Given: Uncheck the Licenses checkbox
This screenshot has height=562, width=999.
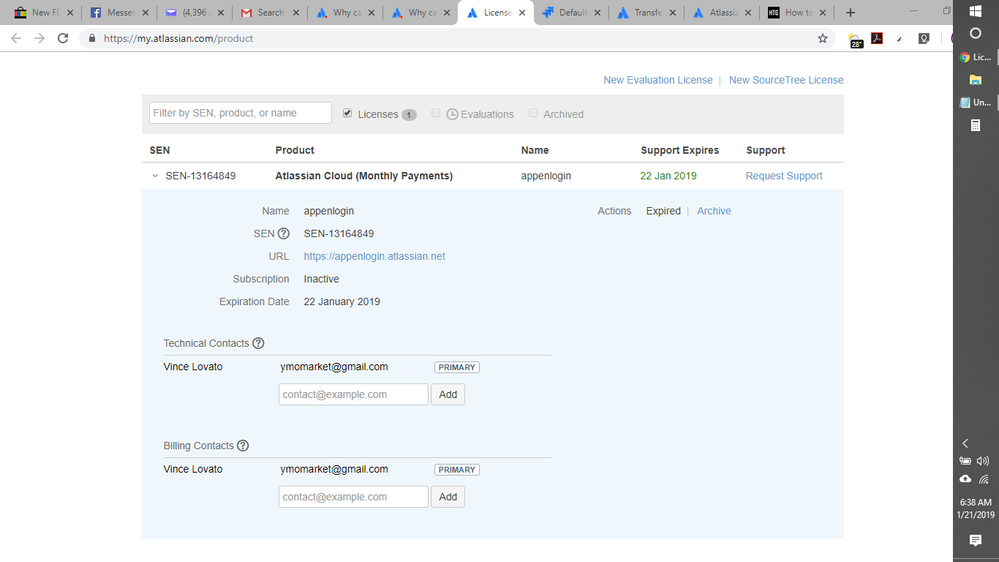Looking at the screenshot, I should (x=347, y=113).
